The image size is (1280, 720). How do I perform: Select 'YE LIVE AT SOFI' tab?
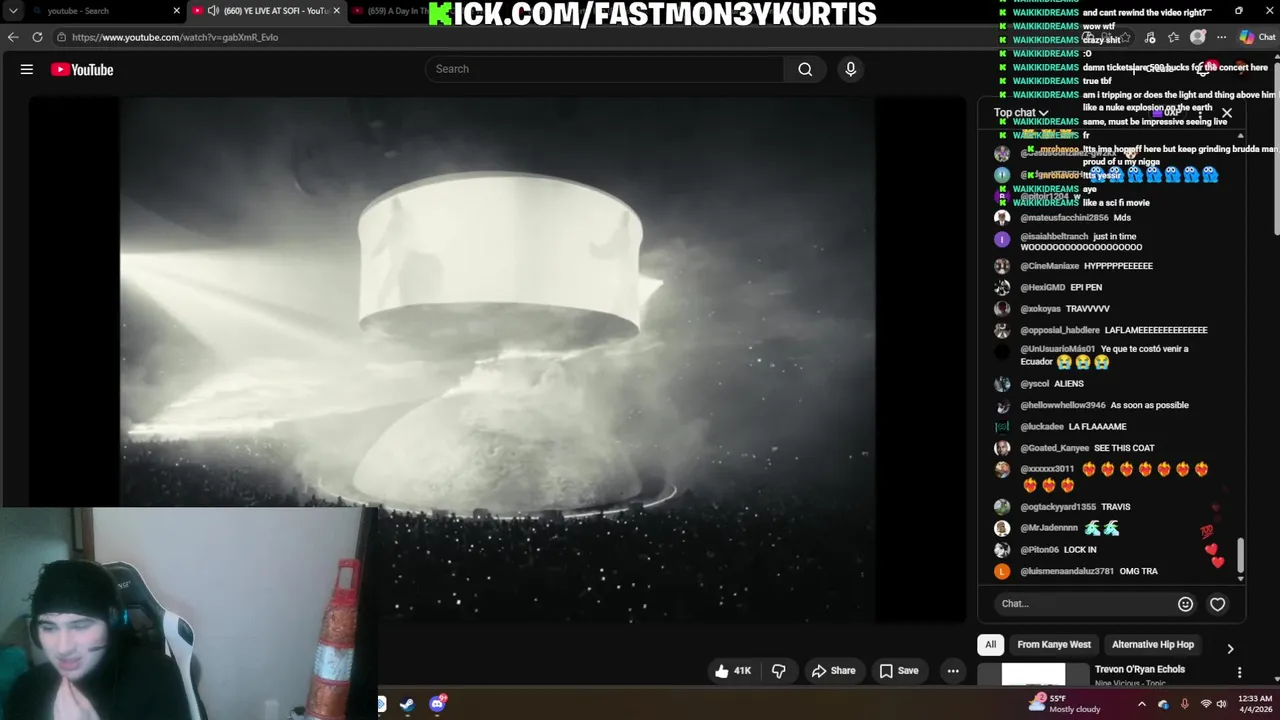pos(268,11)
